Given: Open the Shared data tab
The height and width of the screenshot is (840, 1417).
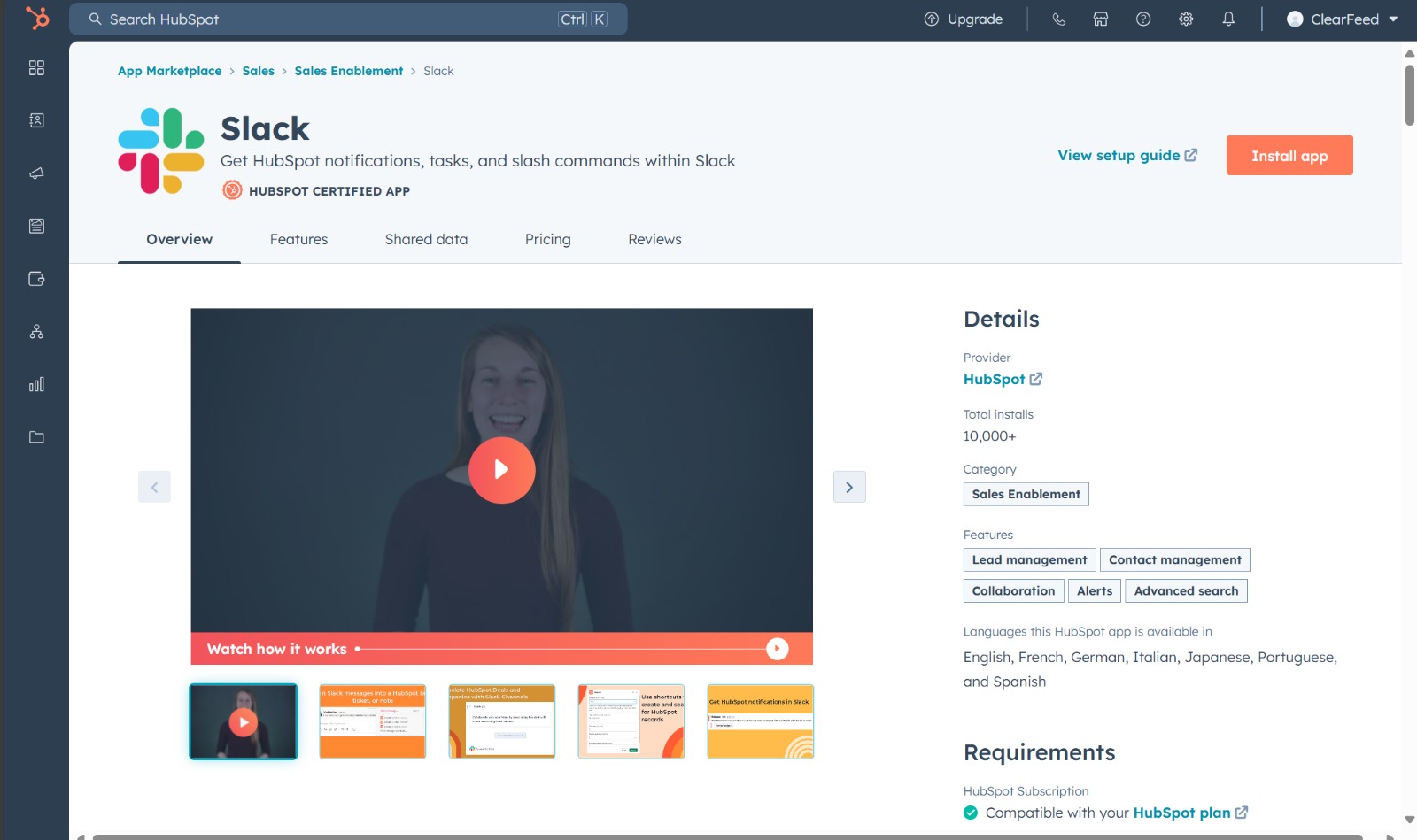Looking at the screenshot, I should click(x=426, y=239).
